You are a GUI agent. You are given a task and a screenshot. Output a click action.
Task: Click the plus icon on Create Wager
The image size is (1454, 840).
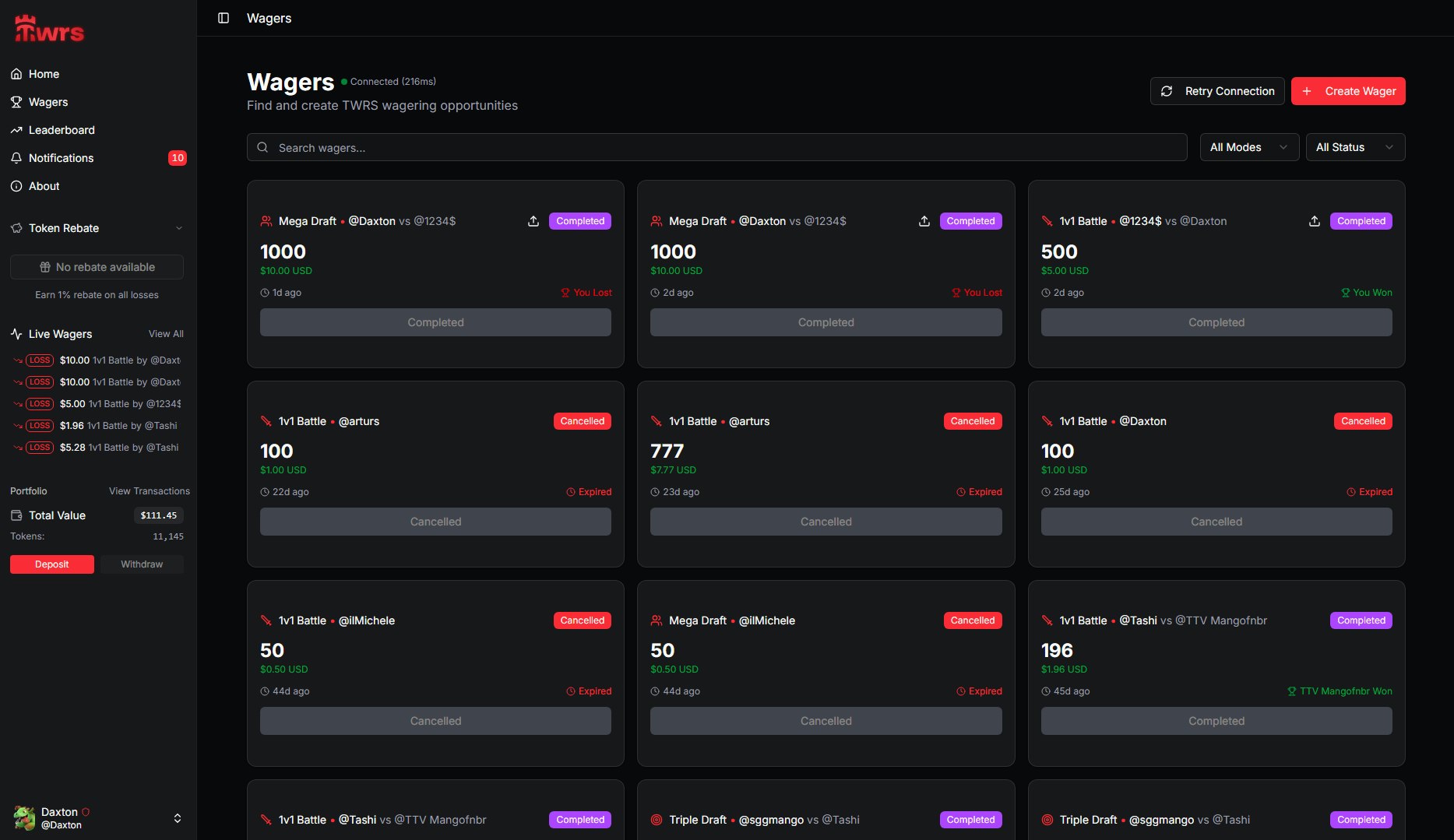(1307, 91)
